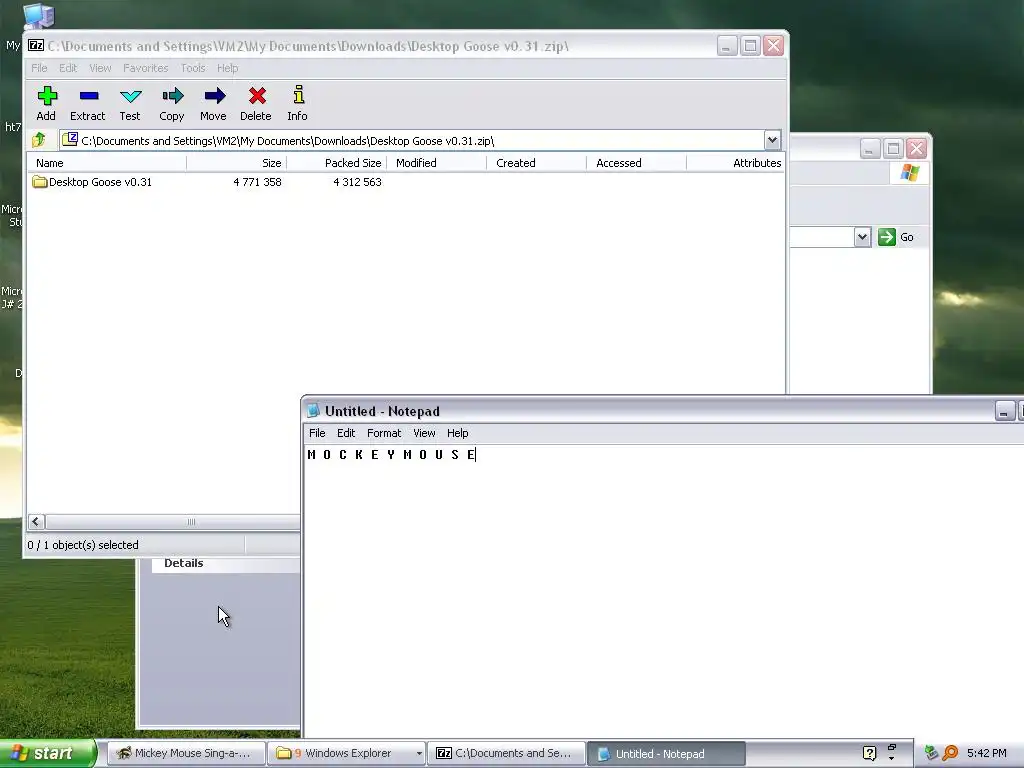Screen dimensions: 1024x768
Task: Switch to 7-Zip taskbar button
Action: (507, 754)
